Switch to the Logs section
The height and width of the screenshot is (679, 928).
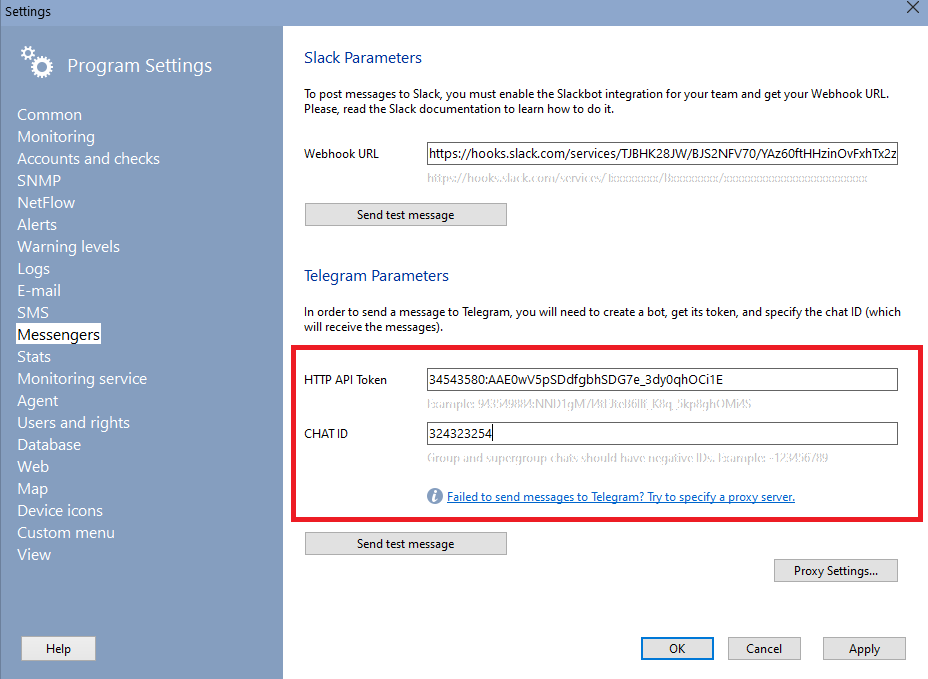[x=34, y=269]
